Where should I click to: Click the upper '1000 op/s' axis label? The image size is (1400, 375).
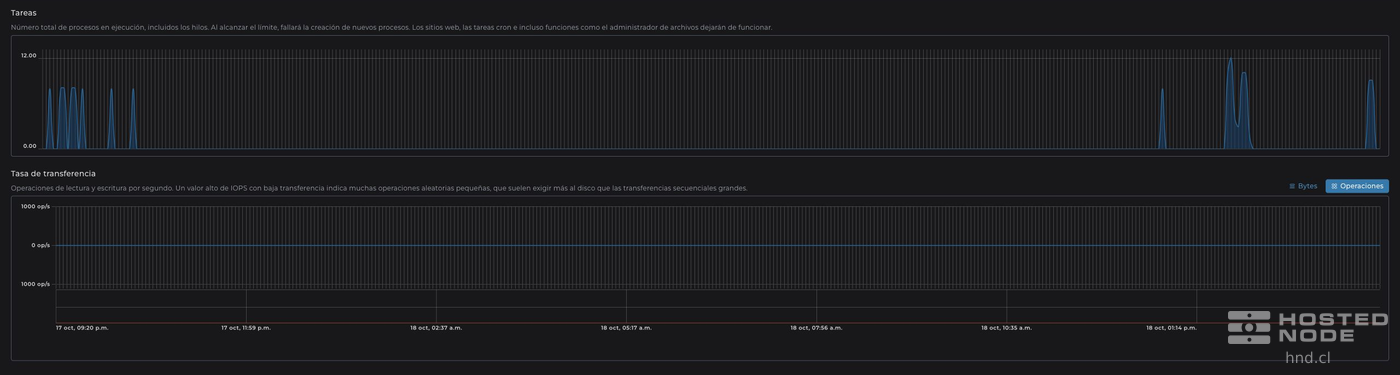[35, 207]
